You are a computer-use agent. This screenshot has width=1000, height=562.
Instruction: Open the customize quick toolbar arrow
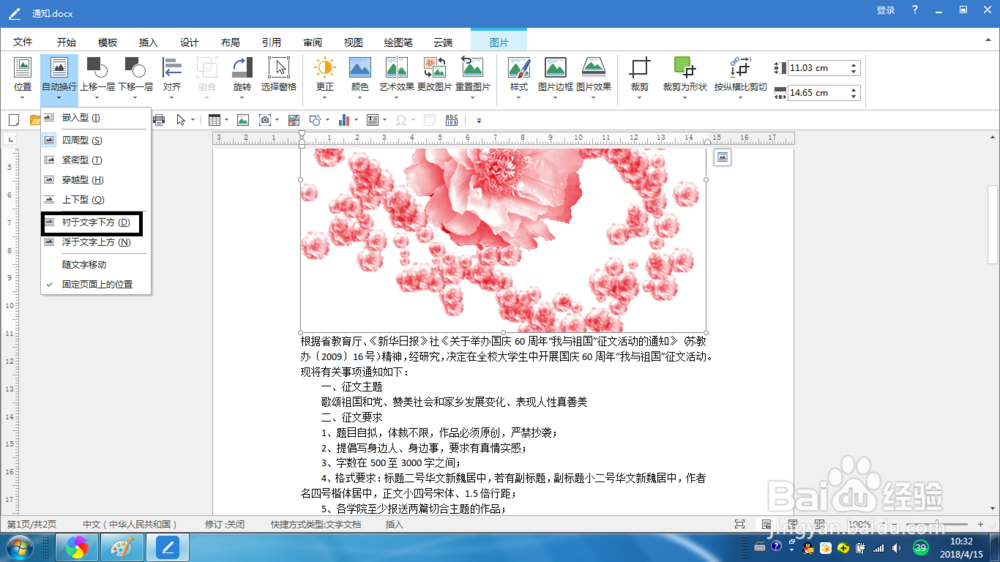479,120
